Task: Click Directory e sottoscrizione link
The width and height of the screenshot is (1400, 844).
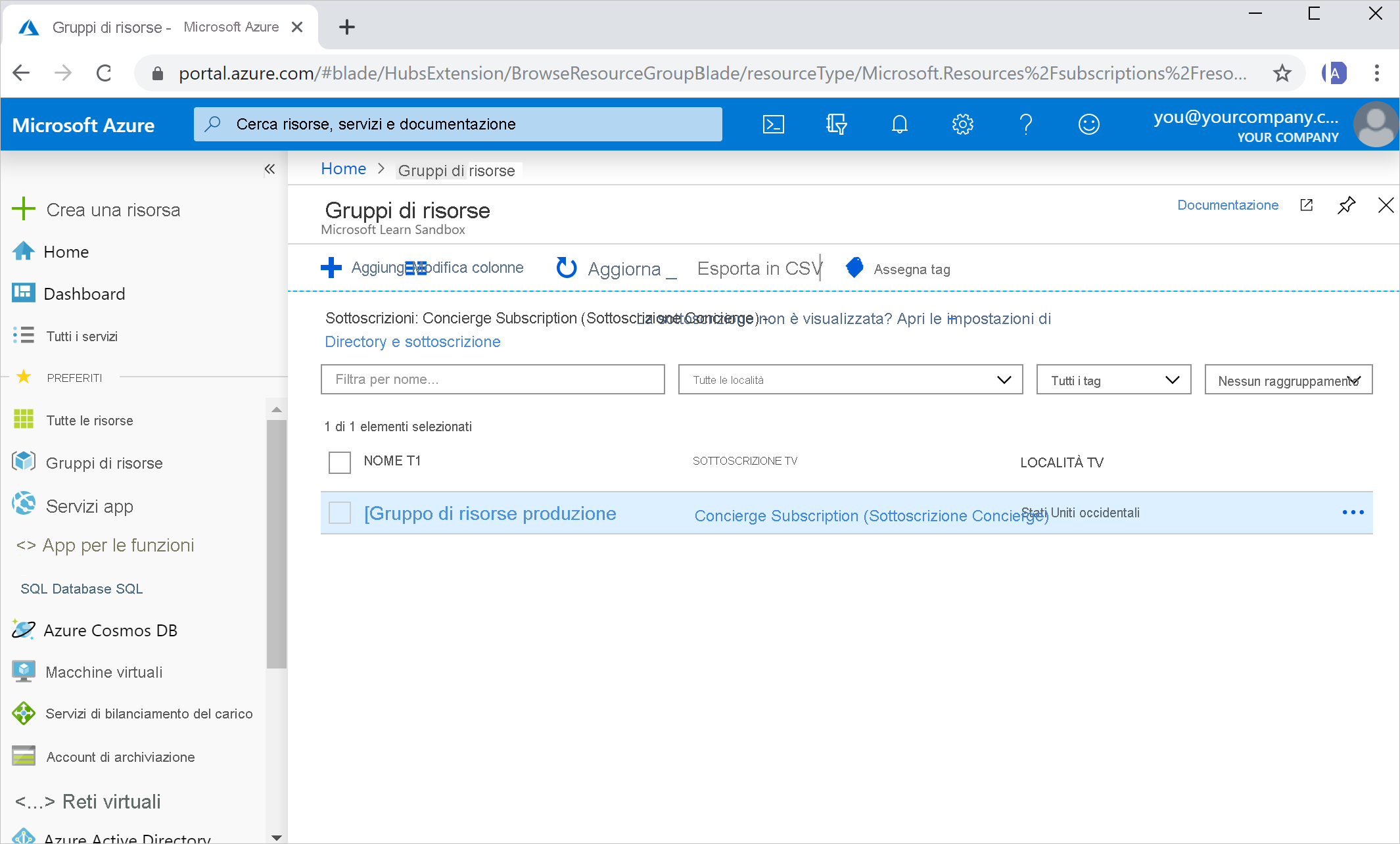Action: tap(413, 342)
